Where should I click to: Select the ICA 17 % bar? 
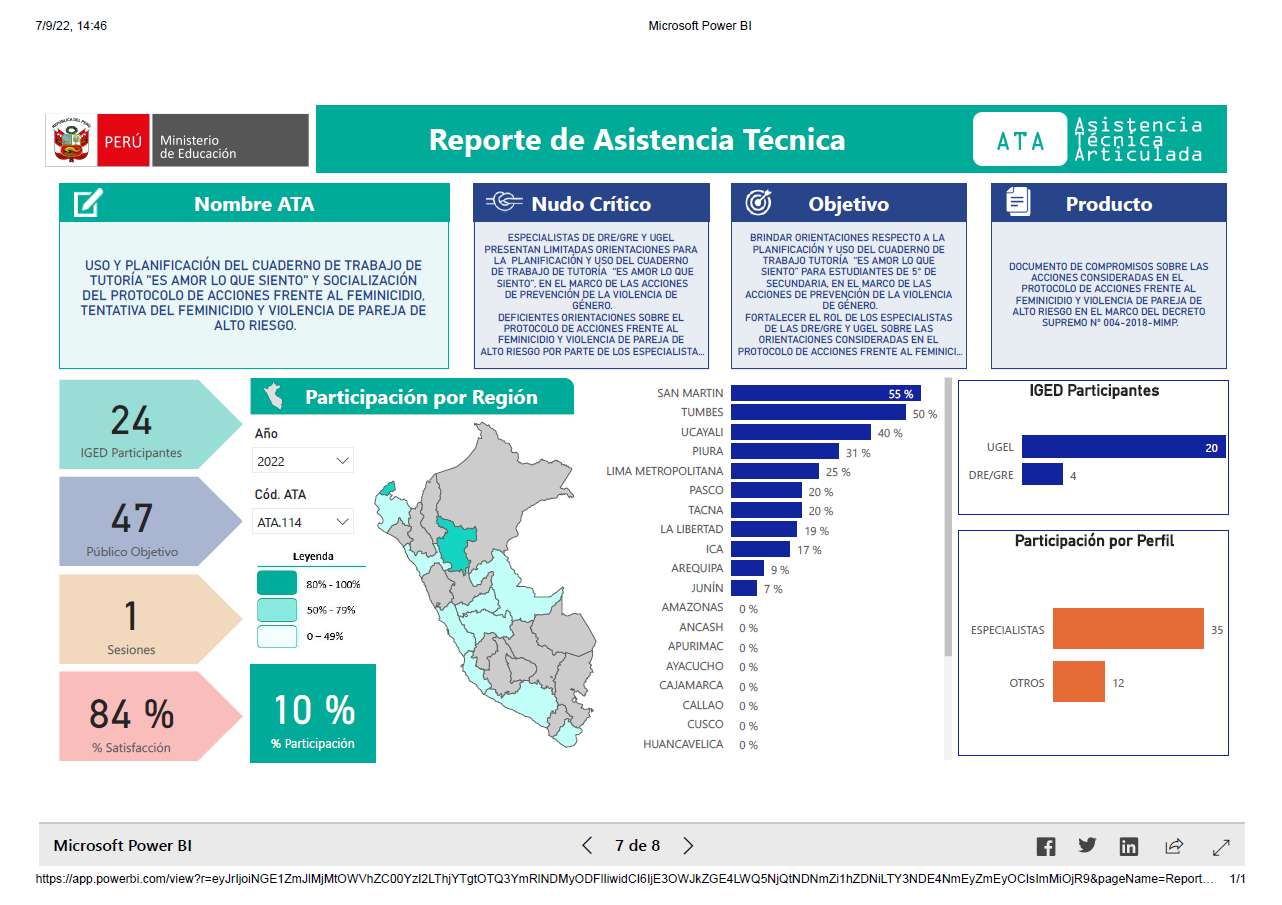tap(761, 549)
